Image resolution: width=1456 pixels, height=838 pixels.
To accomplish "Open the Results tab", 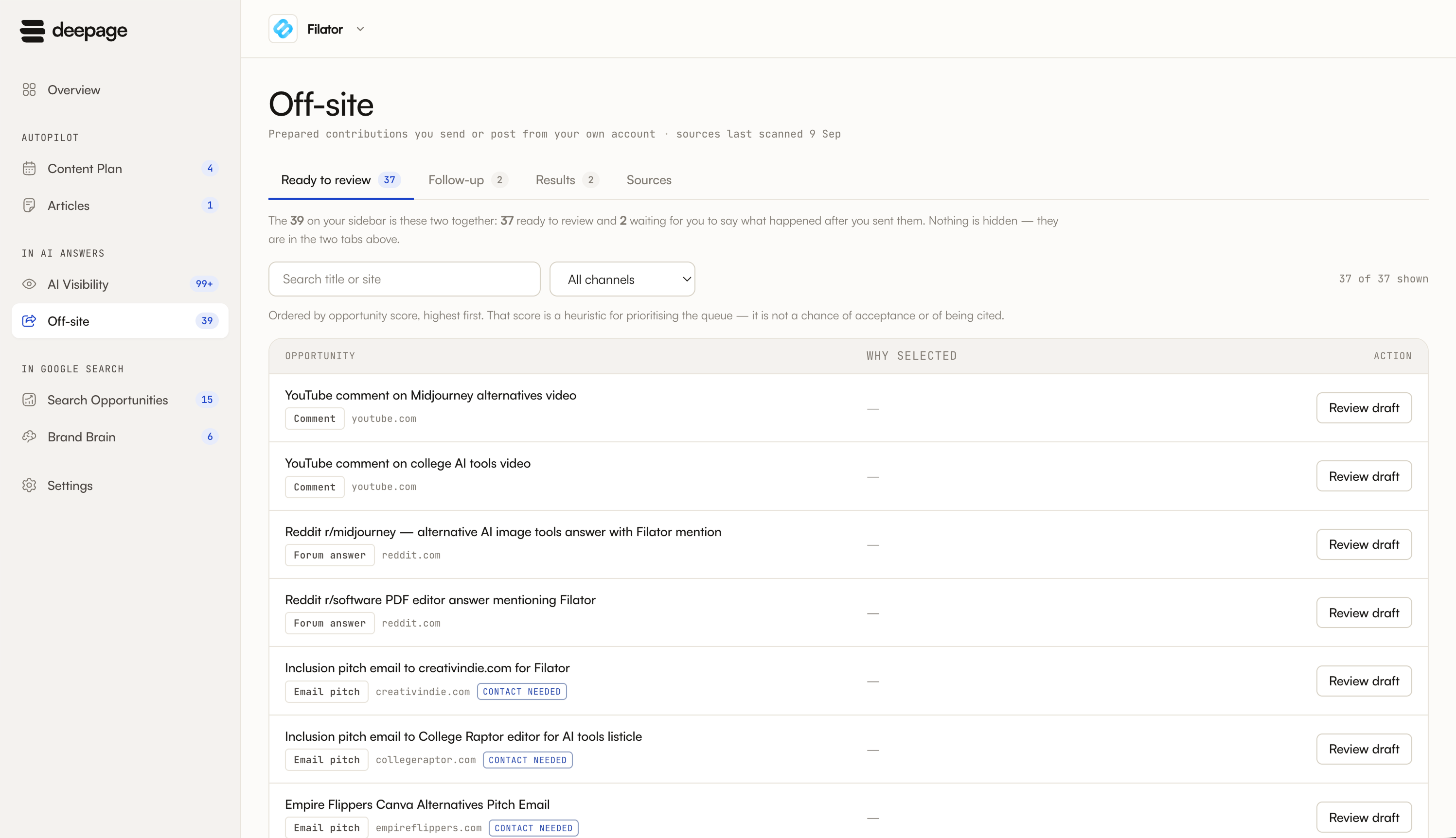I will tap(567, 180).
